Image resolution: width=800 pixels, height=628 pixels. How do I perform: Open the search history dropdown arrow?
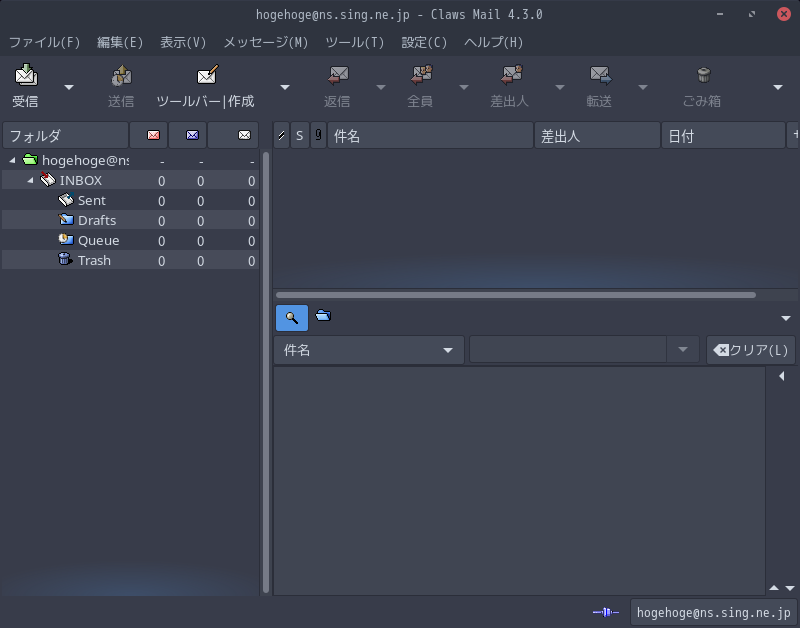pos(683,350)
